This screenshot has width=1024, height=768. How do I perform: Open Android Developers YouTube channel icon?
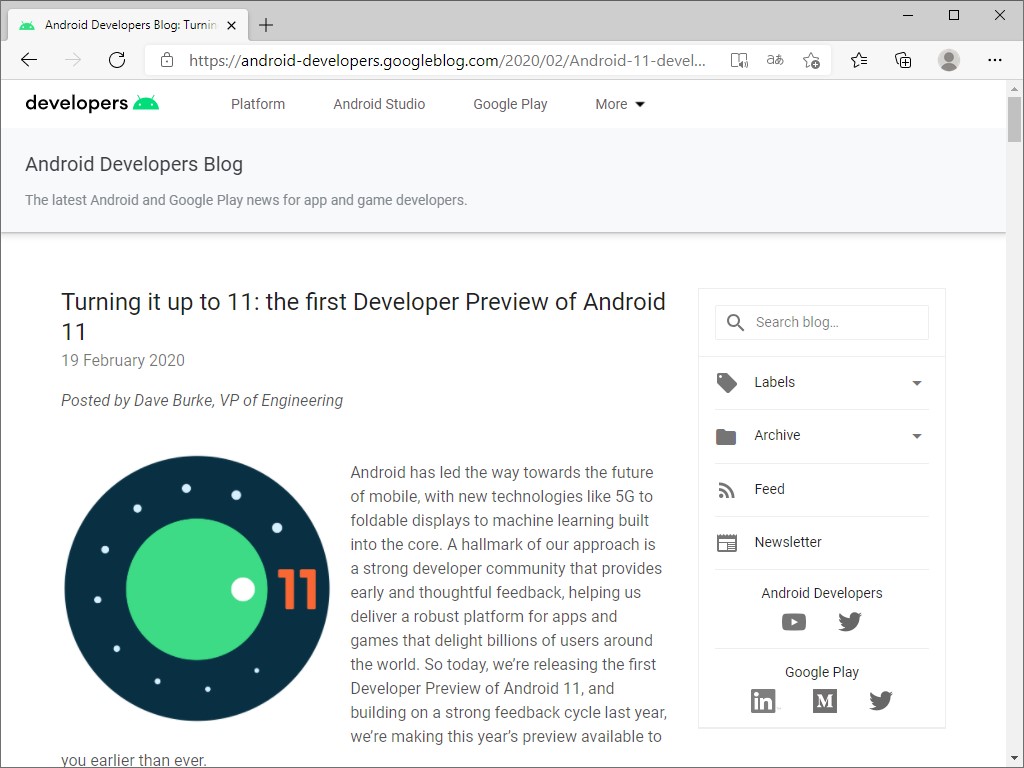793,621
